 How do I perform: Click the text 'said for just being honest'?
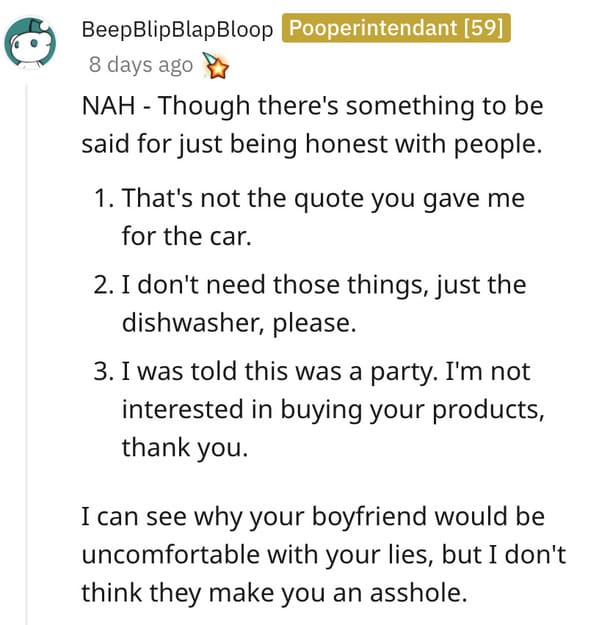[x=229, y=143]
